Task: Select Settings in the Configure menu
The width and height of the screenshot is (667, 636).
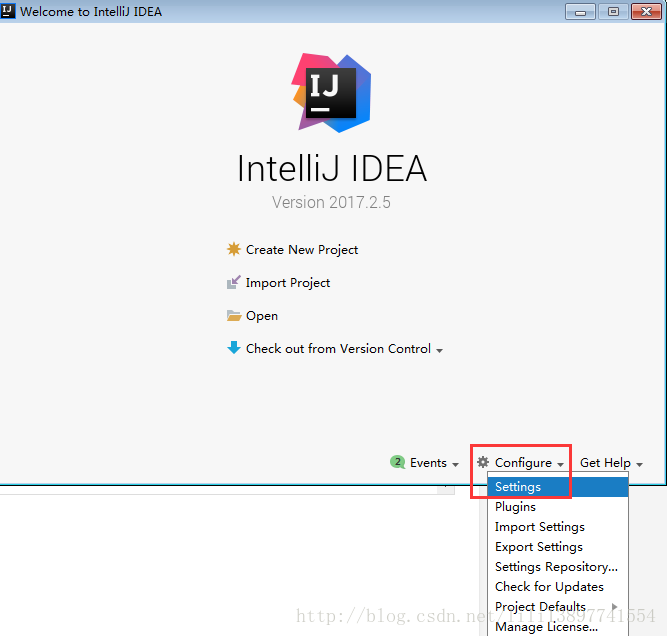Action: (x=558, y=487)
